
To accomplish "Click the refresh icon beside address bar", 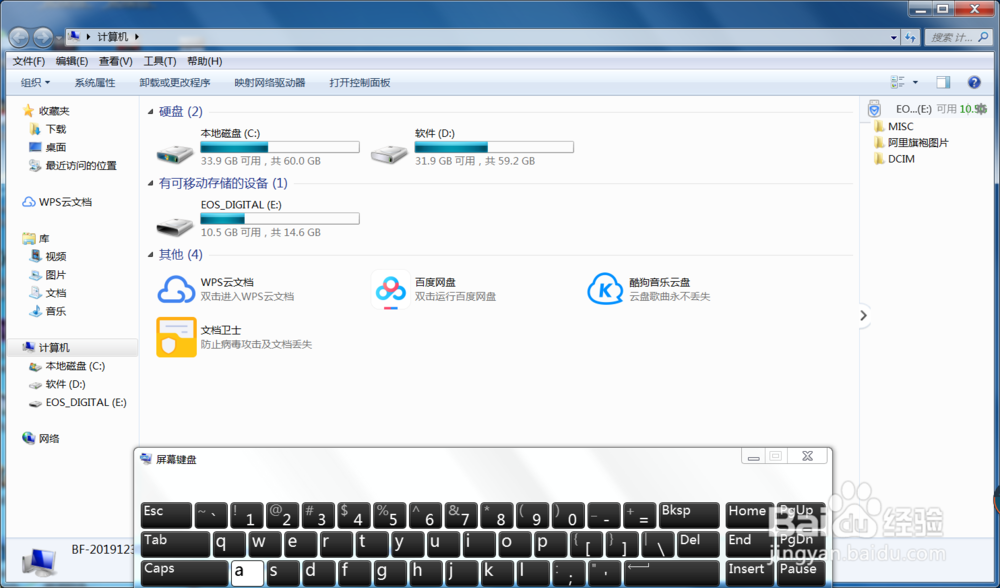I will pyautogui.click(x=910, y=38).
